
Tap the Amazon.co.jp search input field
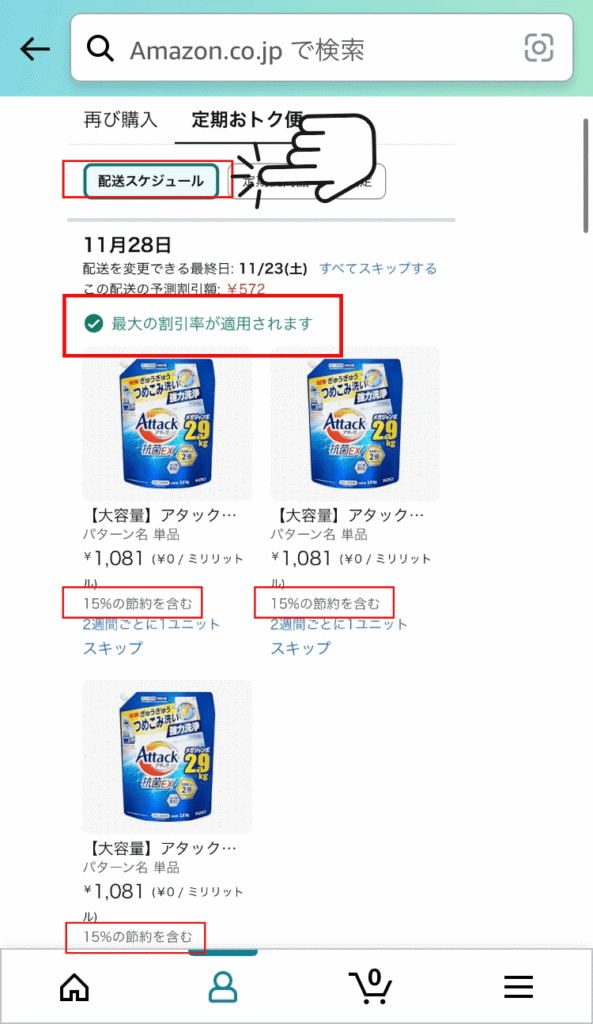250,47
